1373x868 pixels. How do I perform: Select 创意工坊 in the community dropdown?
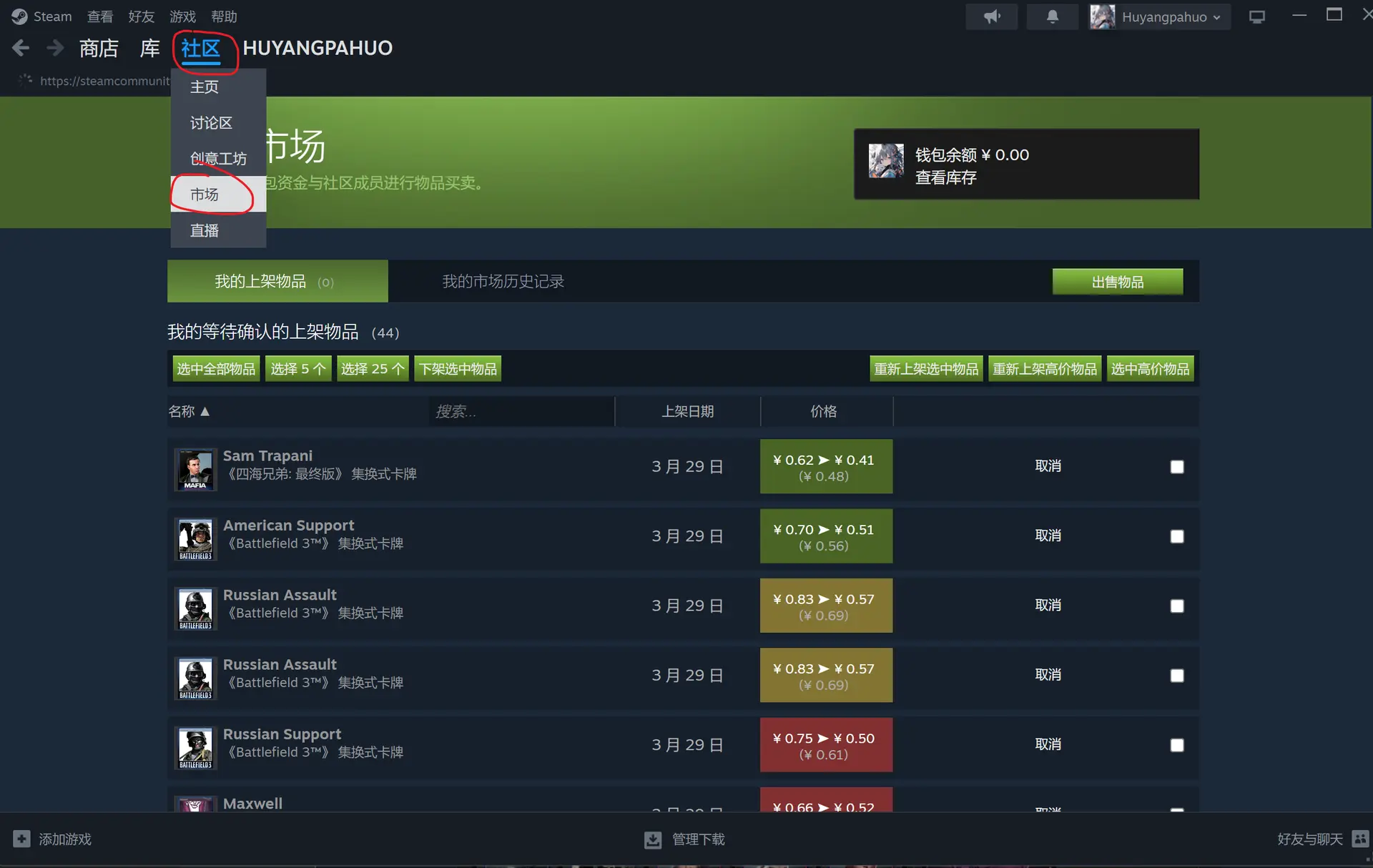click(x=218, y=159)
